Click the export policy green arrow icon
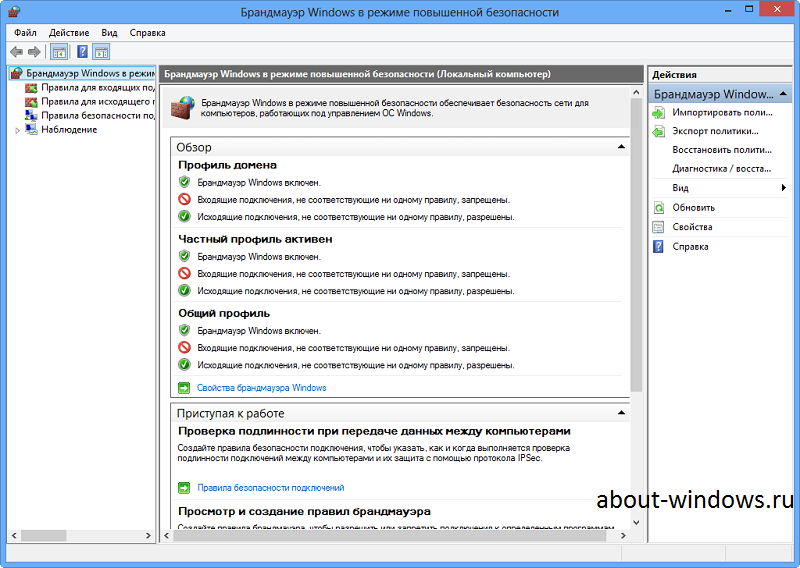 point(659,132)
